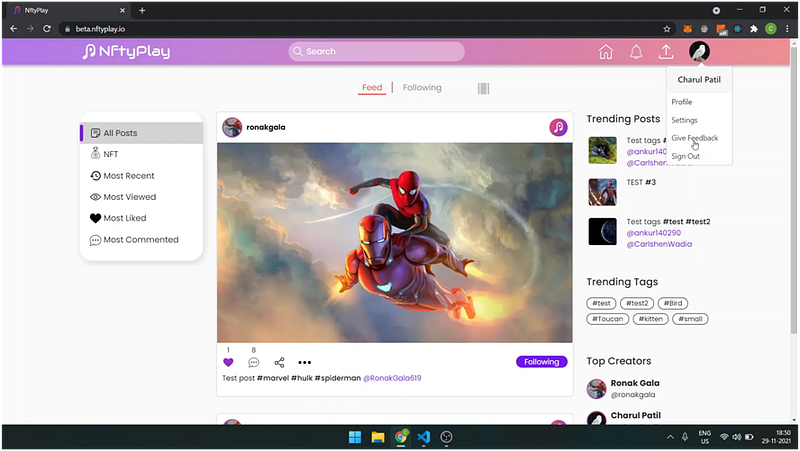Open comments on ronakgala's post
The height and width of the screenshot is (451, 800).
click(x=254, y=362)
